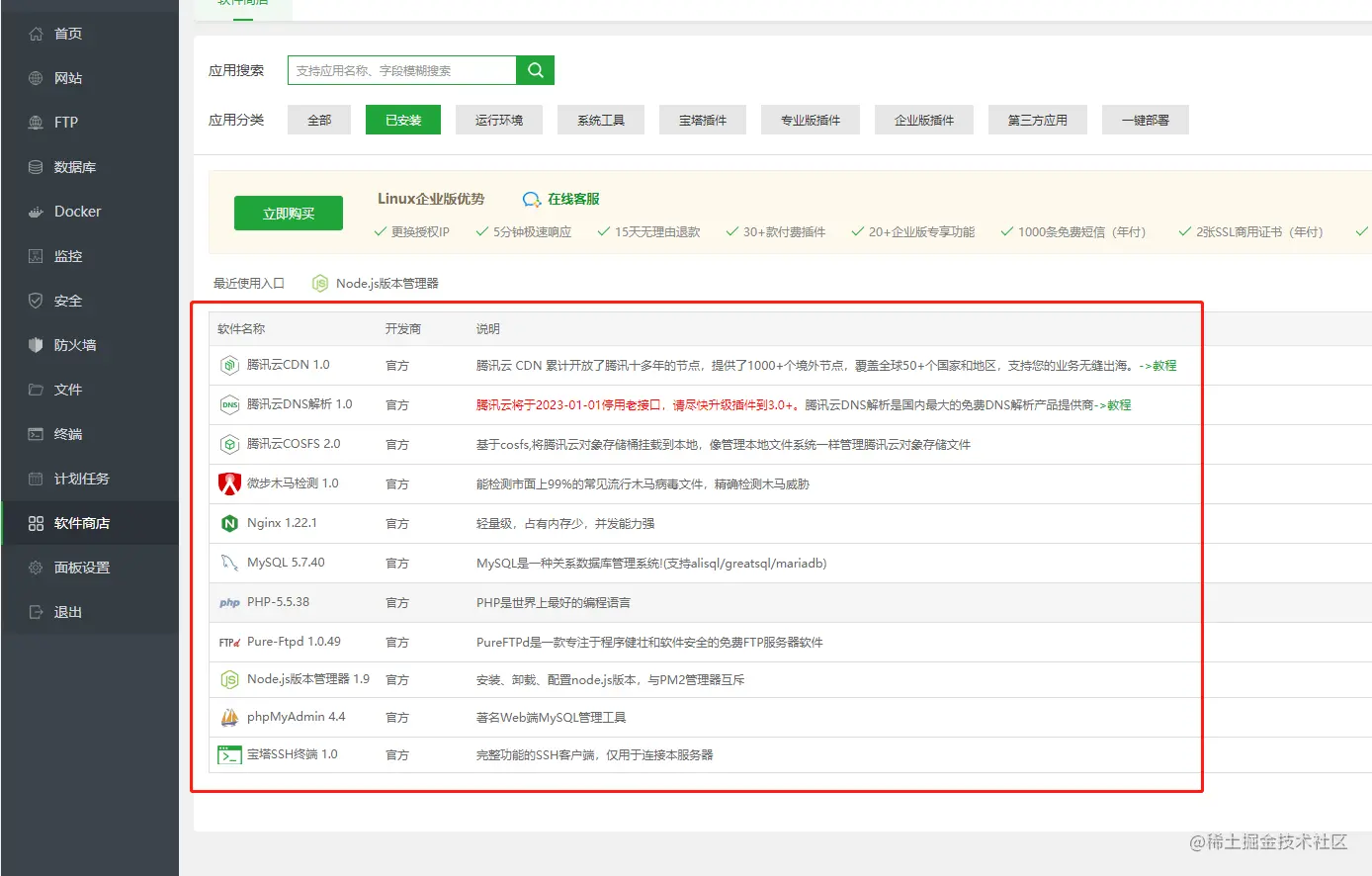The width and height of the screenshot is (1372, 876).
Task: Click software name Node.js版本管理器 1.9
Action: click(308, 679)
